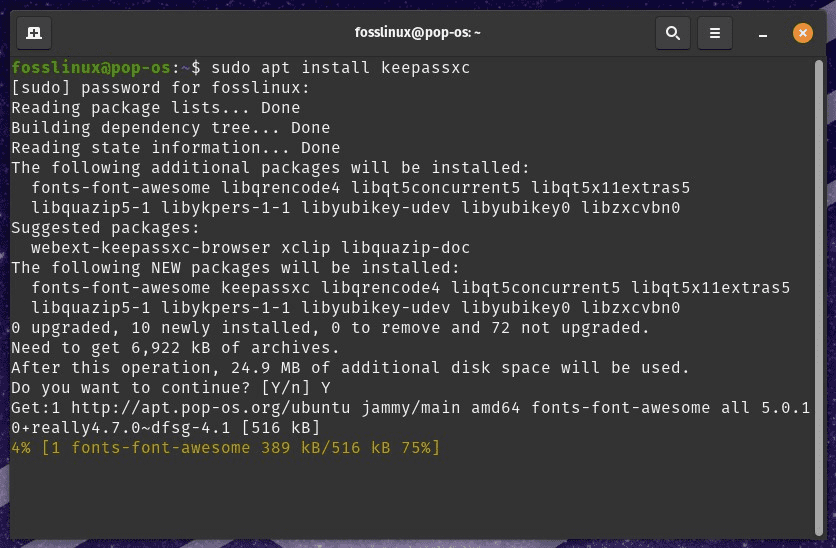This screenshot has width=836, height=548.
Task: Click 'xclip' suggested package
Action: click(305, 248)
